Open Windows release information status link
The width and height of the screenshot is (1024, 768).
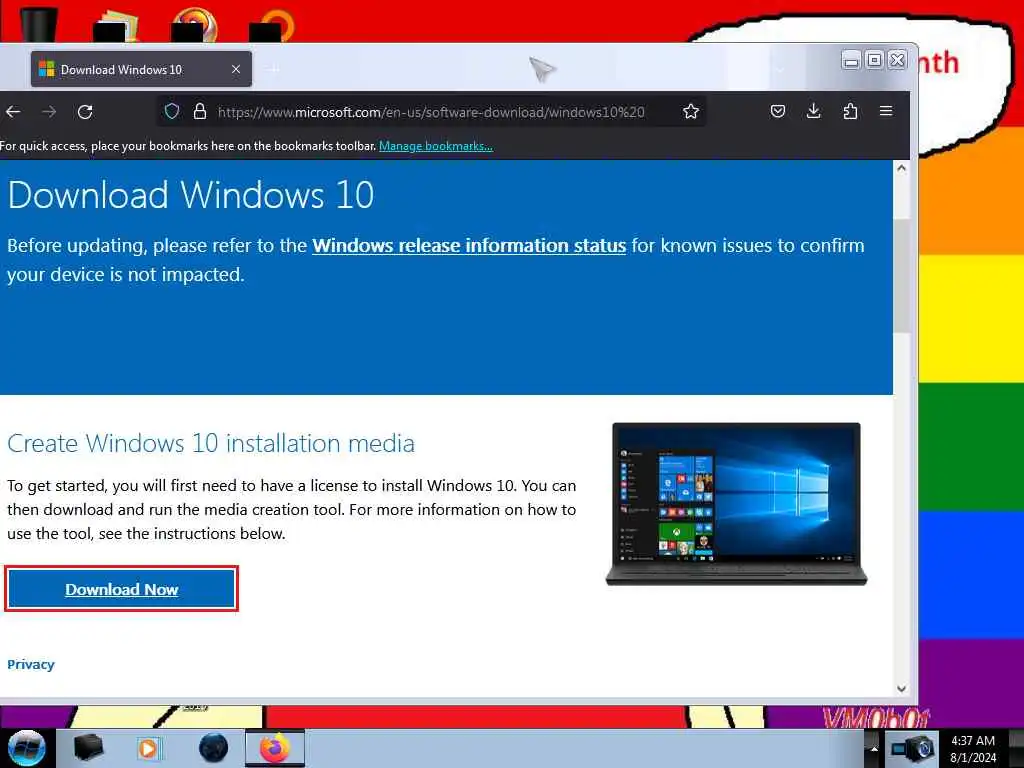tap(469, 246)
